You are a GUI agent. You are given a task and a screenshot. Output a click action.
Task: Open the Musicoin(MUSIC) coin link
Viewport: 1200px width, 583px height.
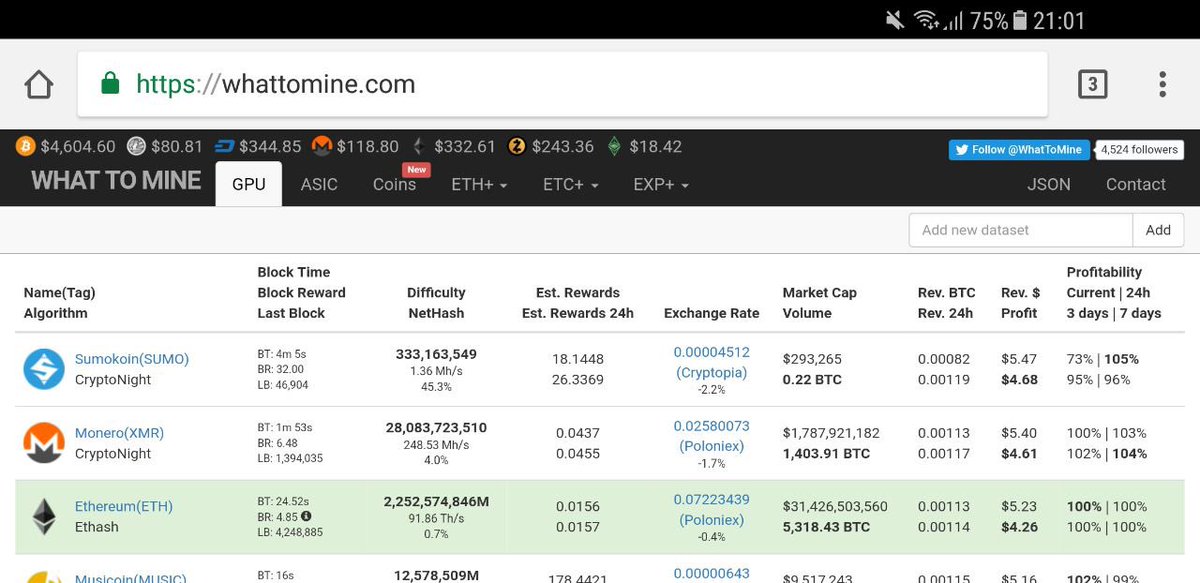click(x=131, y=578)
